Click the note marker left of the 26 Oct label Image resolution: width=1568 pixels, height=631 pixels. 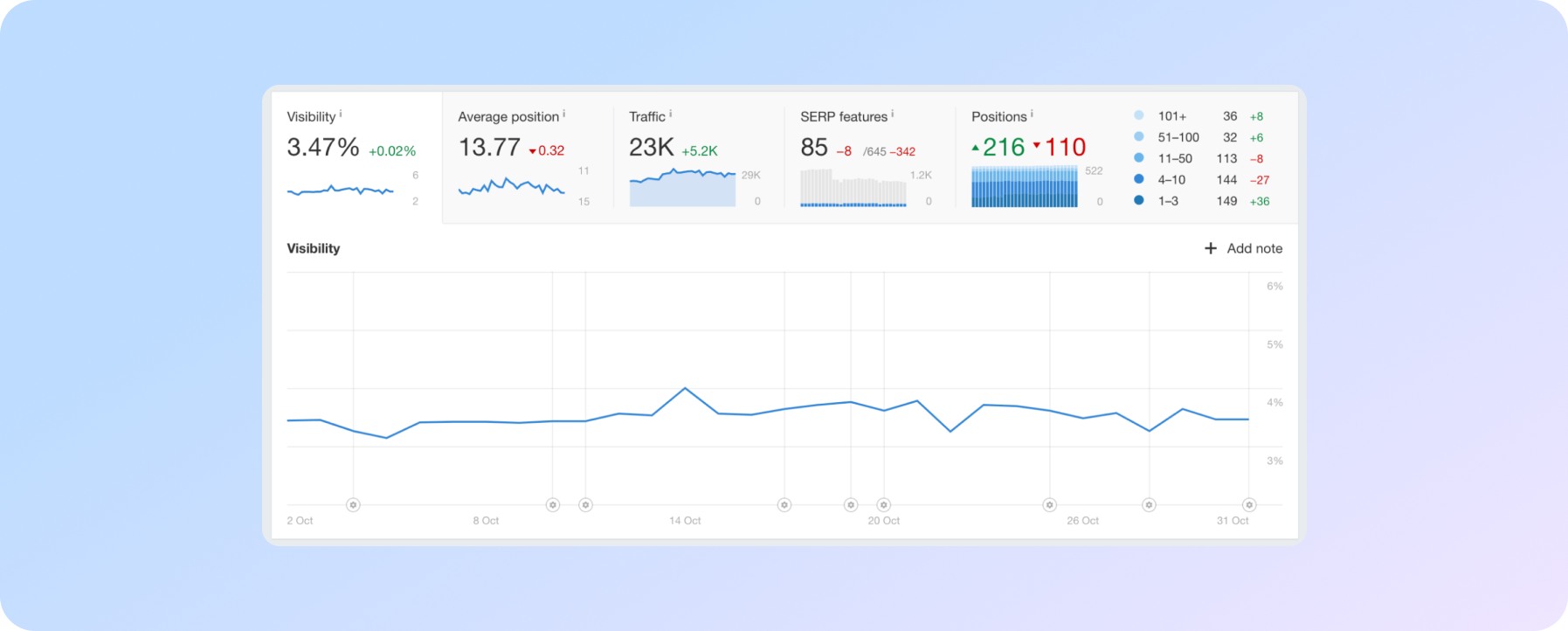pos(1050,505)
